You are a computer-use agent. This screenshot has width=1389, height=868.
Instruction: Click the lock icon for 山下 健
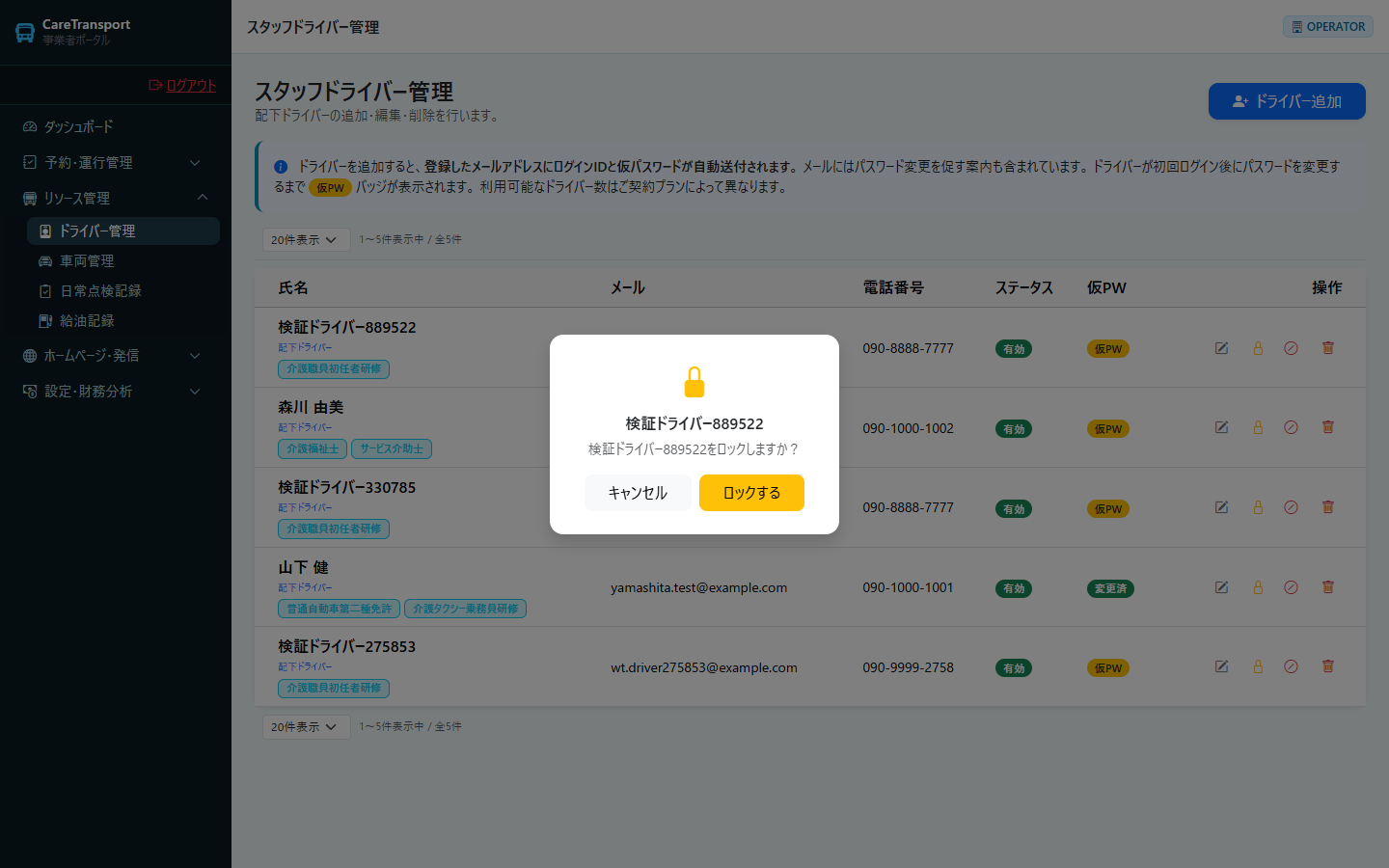pos(1258,587)
